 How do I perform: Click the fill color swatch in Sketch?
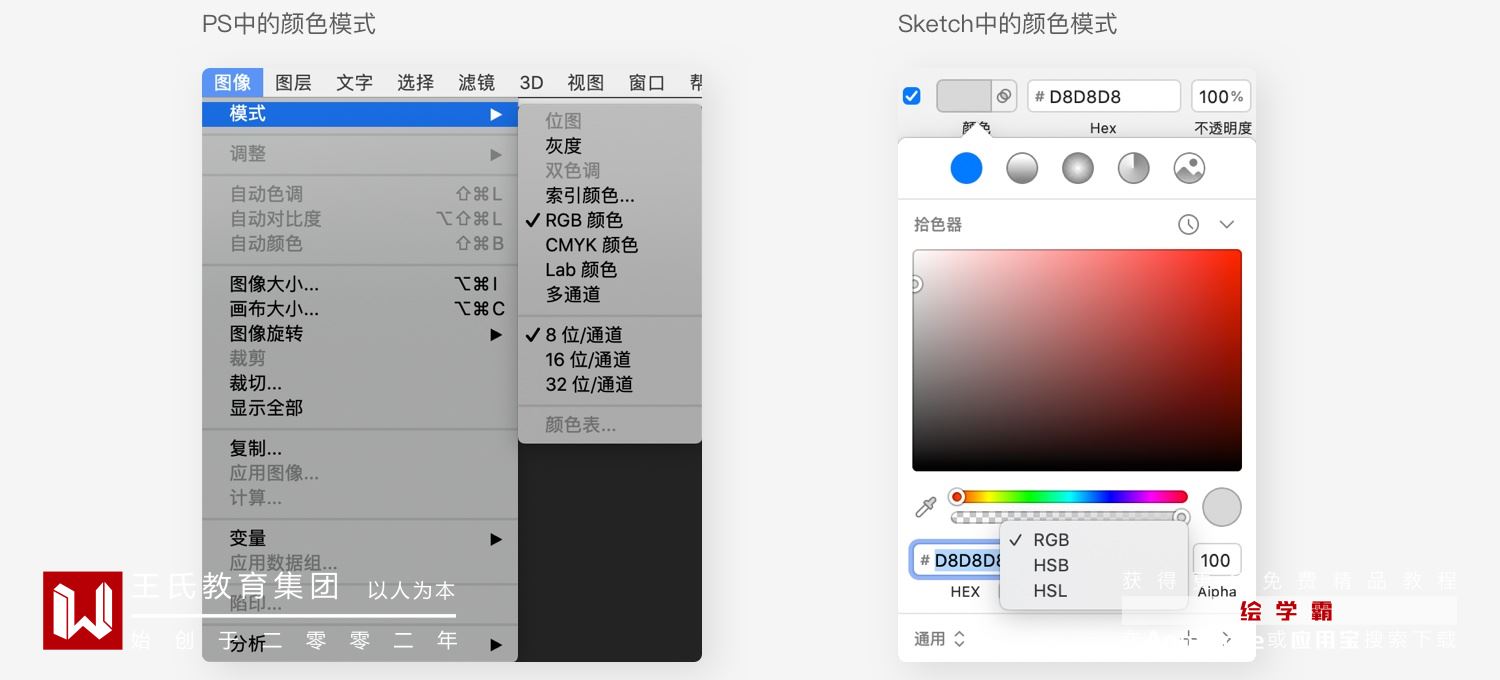[x=963, y=96]
